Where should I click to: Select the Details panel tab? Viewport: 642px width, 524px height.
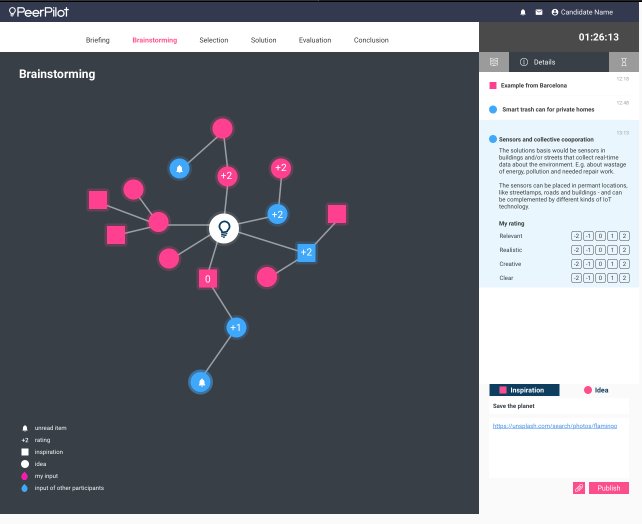559,62
